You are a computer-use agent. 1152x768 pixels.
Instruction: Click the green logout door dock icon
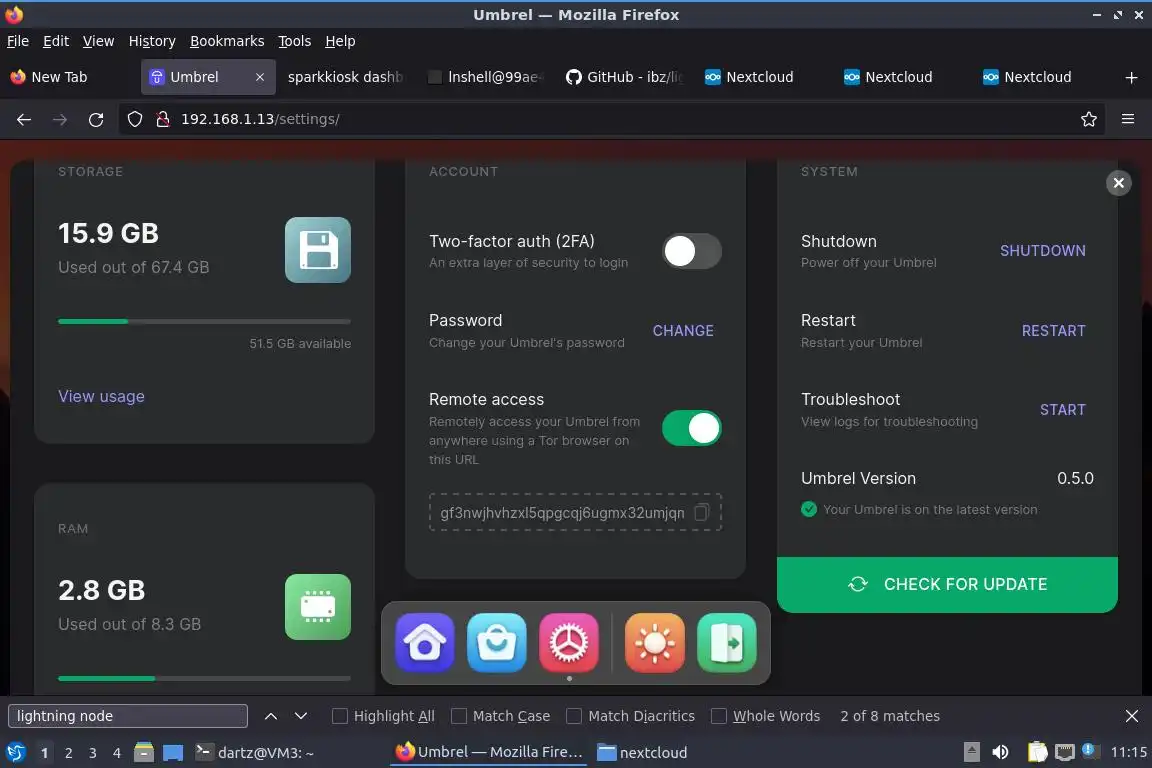coord(727,643)
